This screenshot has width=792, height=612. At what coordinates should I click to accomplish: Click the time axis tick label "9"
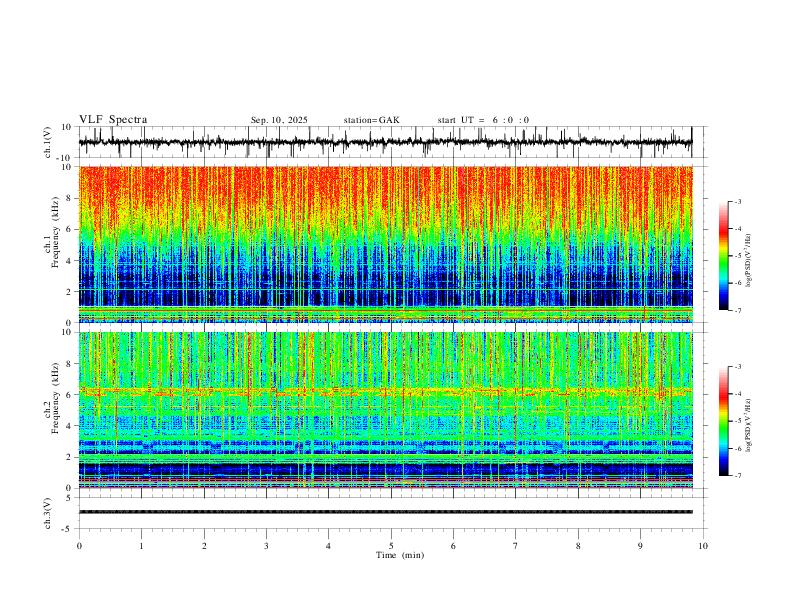tap(640, 546)
